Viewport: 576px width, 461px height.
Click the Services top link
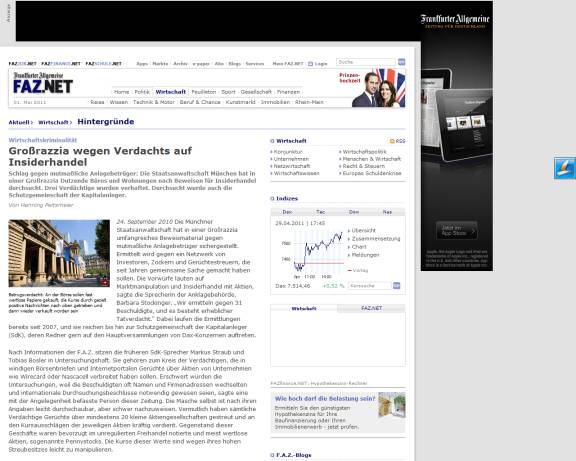point(255,64)
